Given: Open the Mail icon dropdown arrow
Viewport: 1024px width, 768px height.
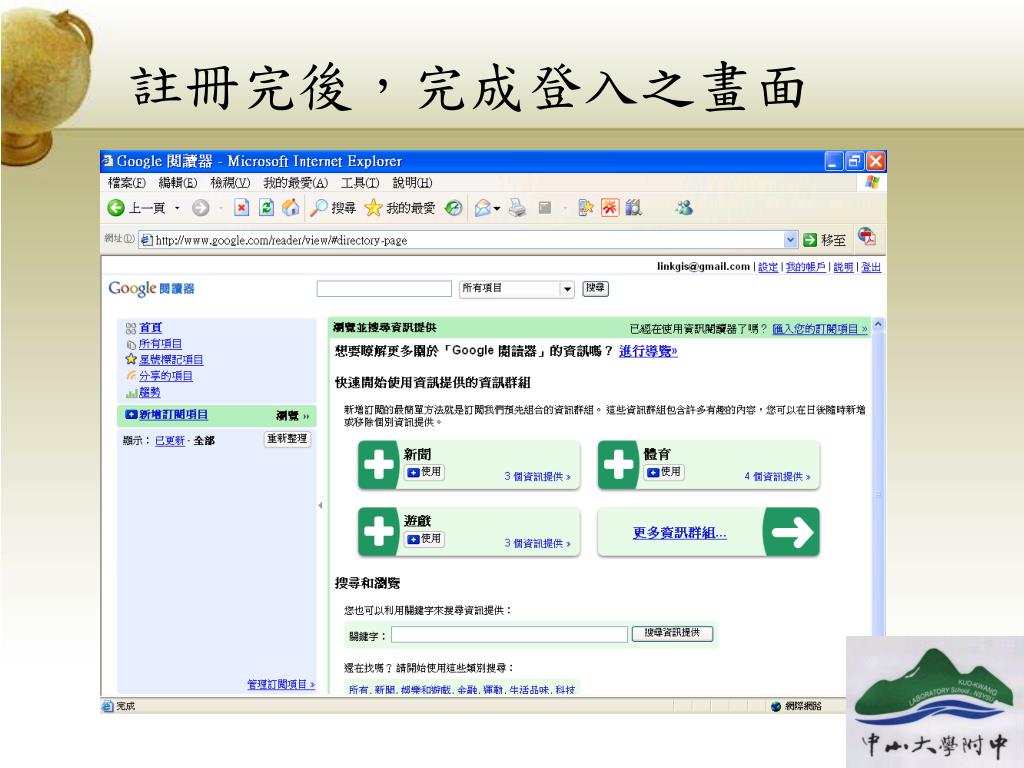Looking at the screenshot, I should (497, 209).
